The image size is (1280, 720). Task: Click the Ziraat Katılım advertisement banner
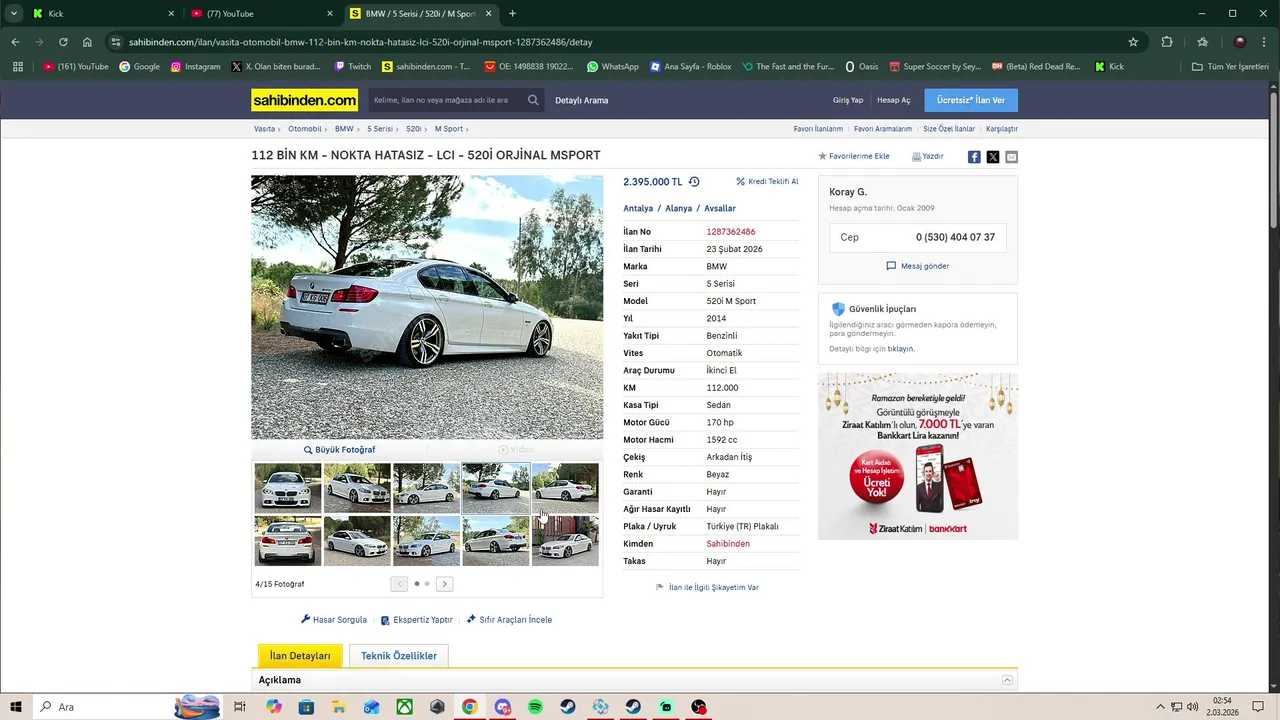tap(918, 456)
